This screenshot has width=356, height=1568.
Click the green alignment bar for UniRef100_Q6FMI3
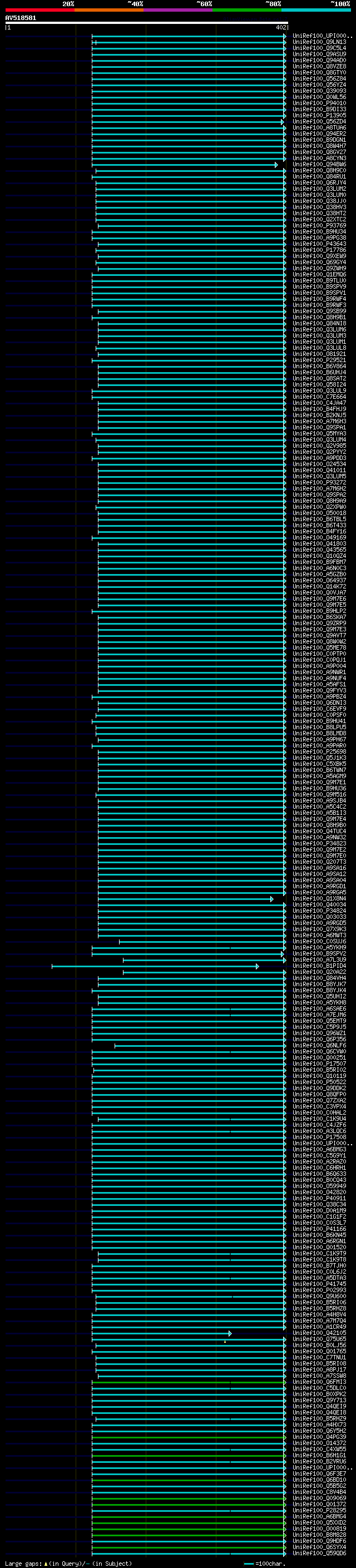click(x=189, y=1382)
